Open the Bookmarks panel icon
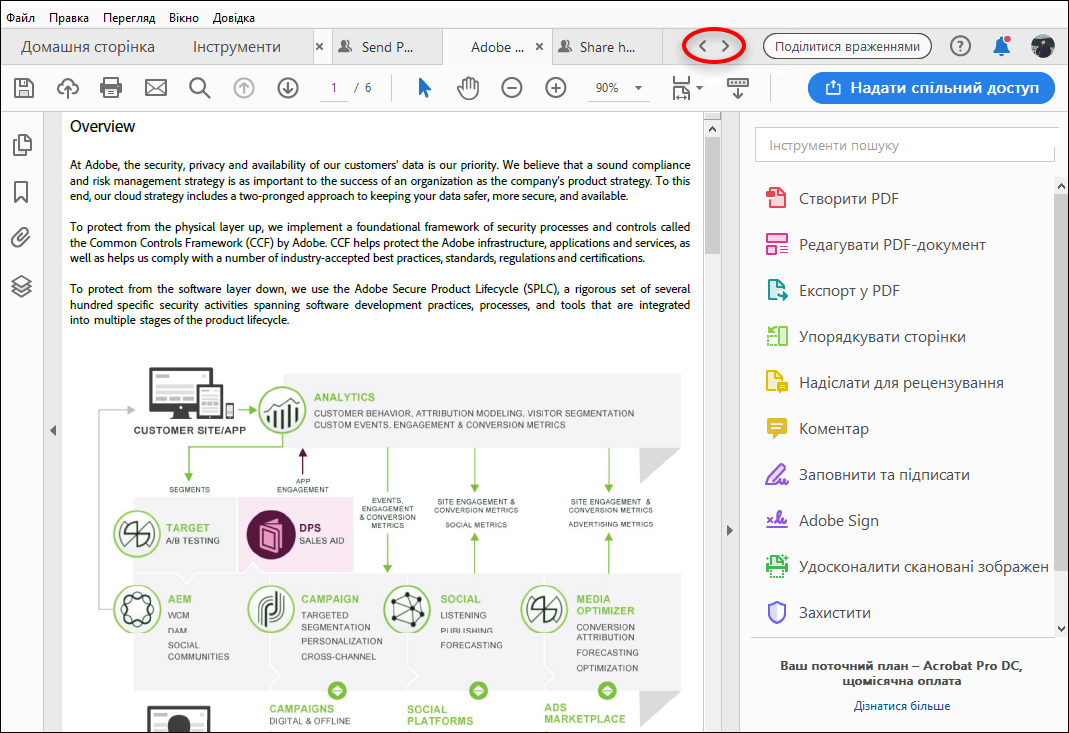1069x733 pixels. pos(21,192)
